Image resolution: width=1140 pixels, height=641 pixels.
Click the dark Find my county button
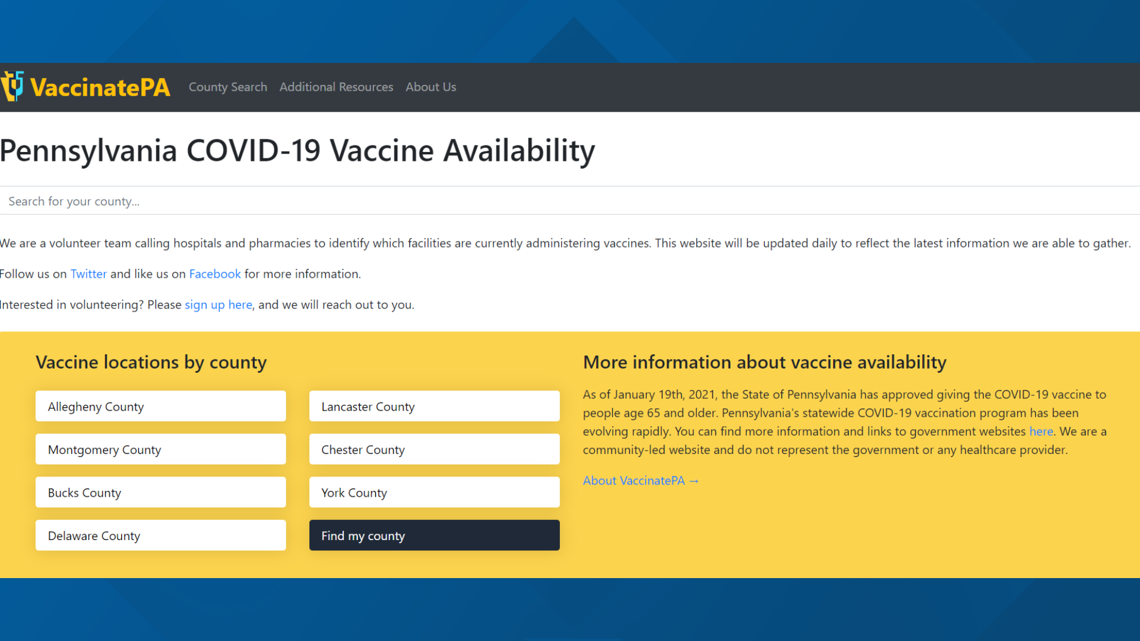click(x=434, y=535)
